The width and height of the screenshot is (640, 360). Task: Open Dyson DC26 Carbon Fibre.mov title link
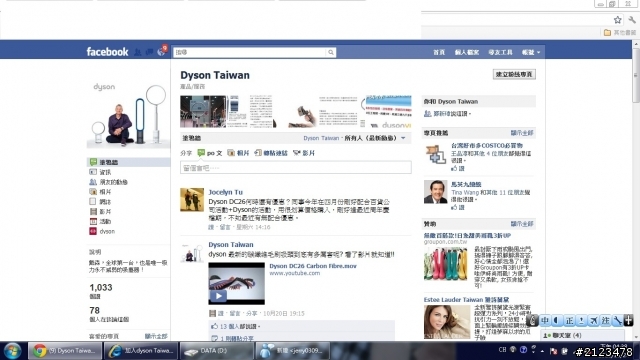313,266
